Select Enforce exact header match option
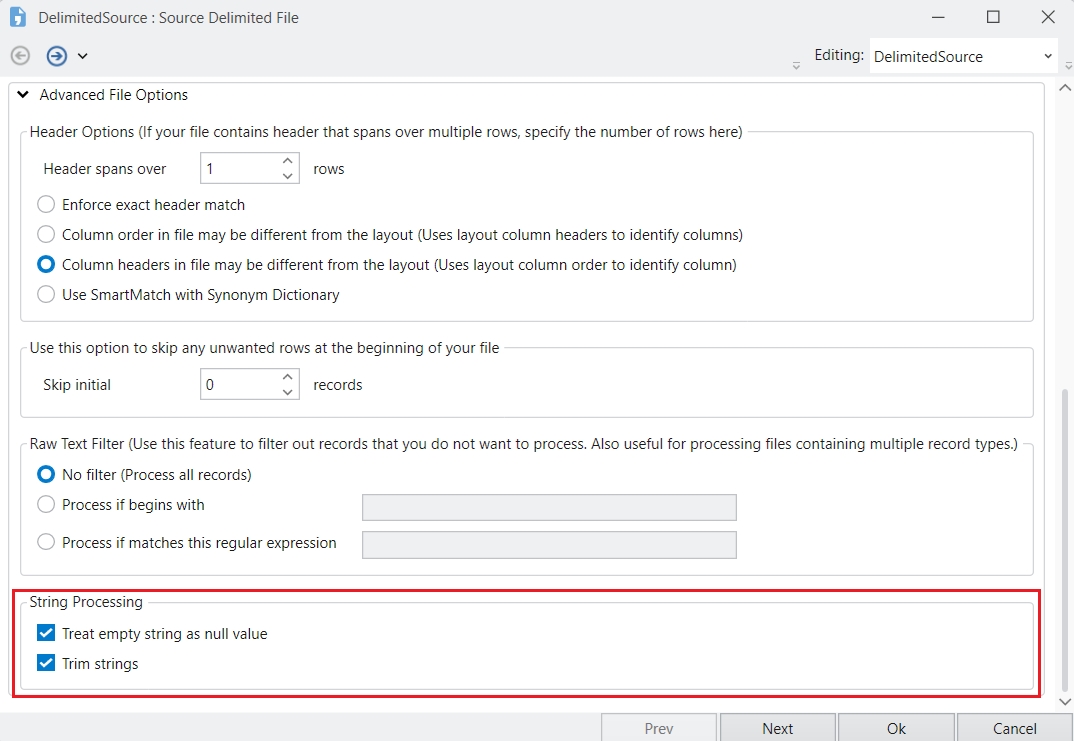Image resolution: width=1074 pixels, height=741 pixels. point(46,205)
